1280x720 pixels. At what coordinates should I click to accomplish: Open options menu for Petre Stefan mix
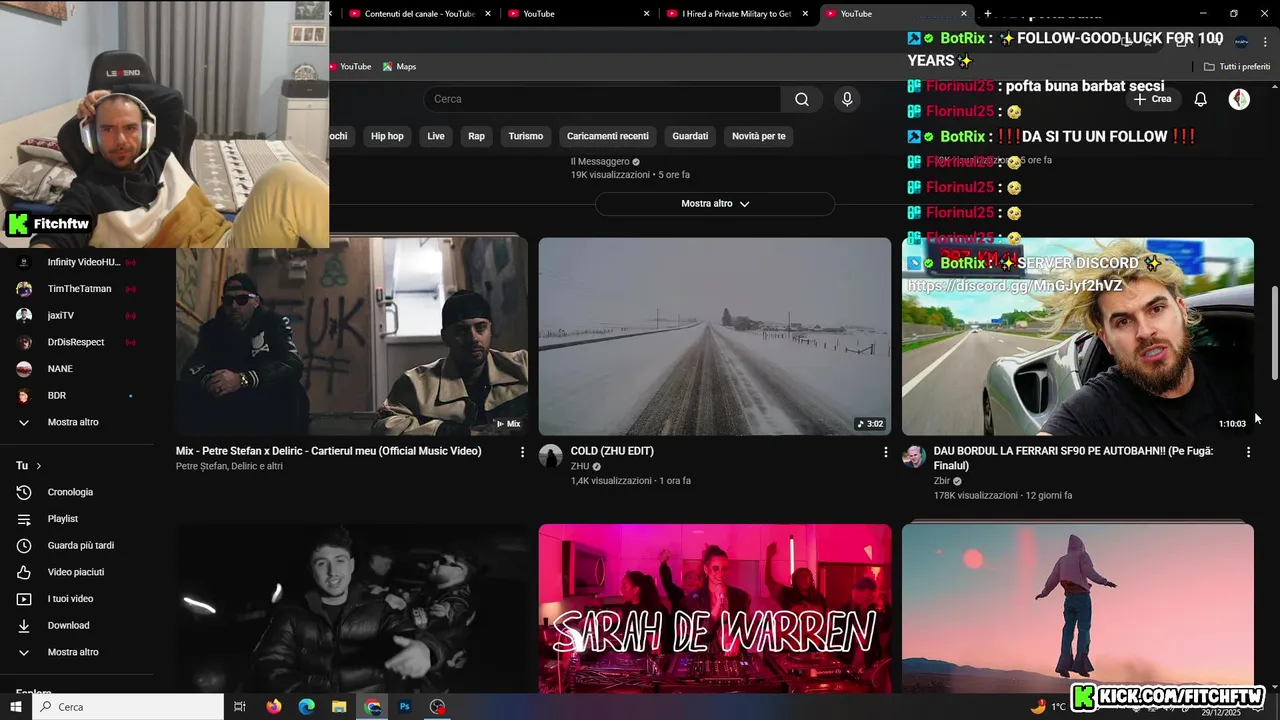[x=522, y=452]
